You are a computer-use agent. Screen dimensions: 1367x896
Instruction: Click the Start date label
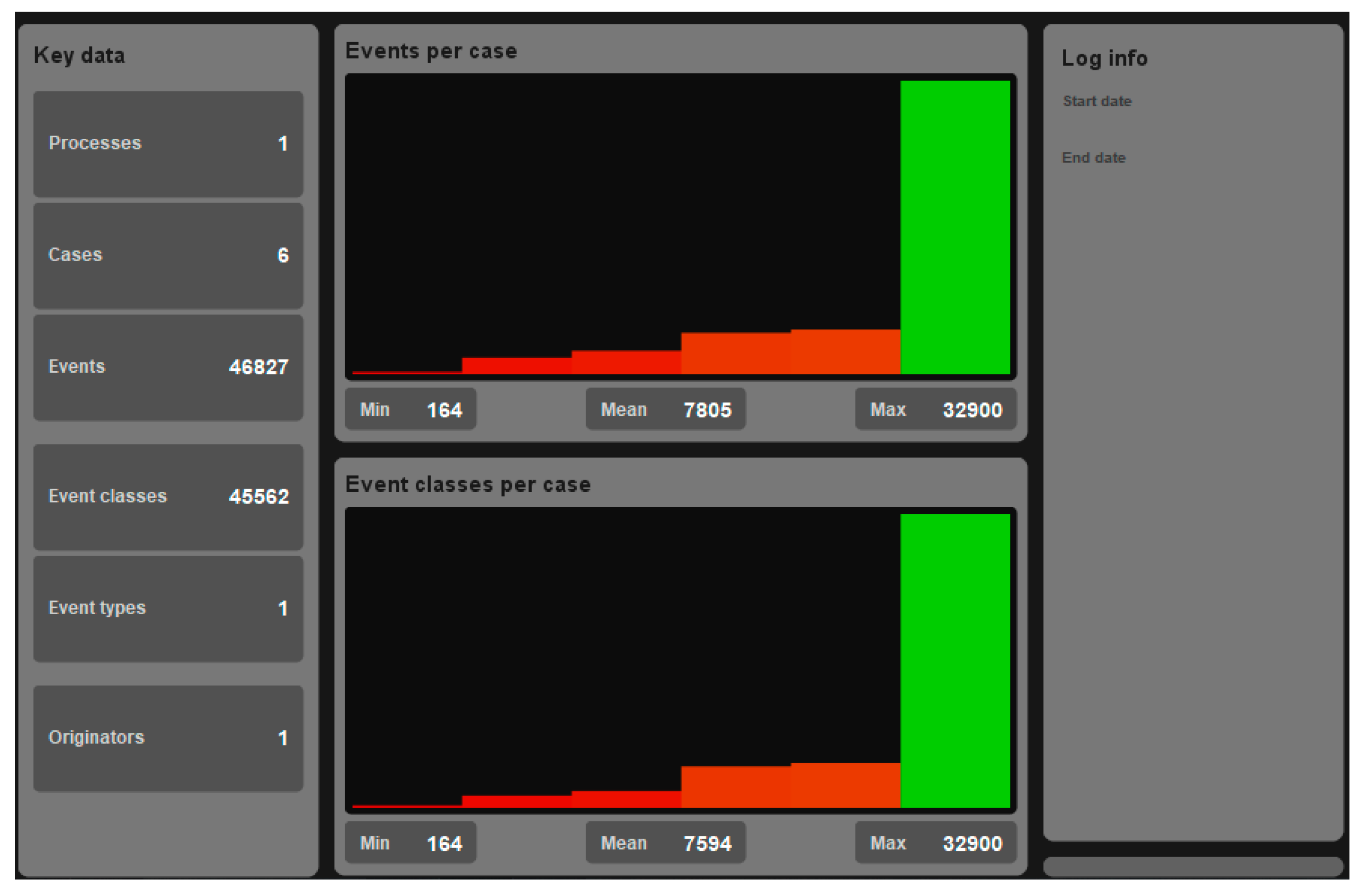pos(1097,101)
